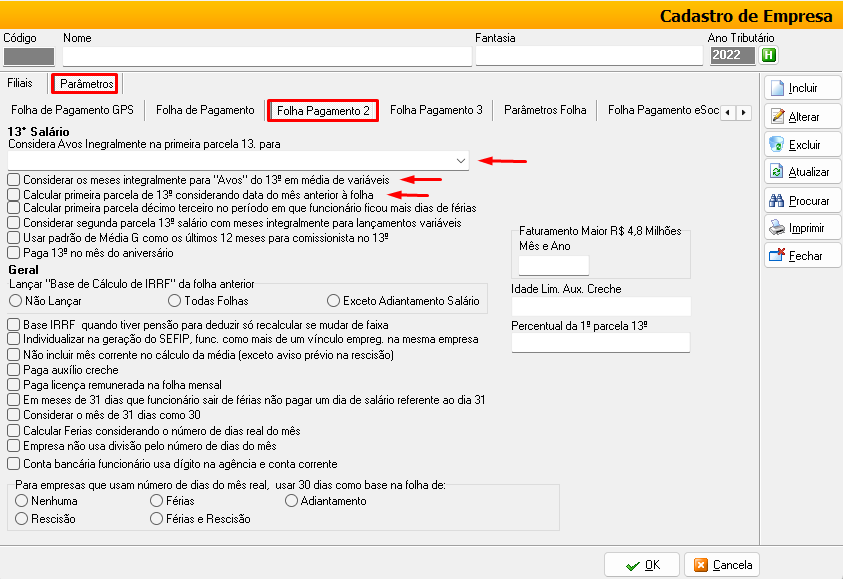
Task: Click the Incluir button icon
Action: click(x=777, y=88)
